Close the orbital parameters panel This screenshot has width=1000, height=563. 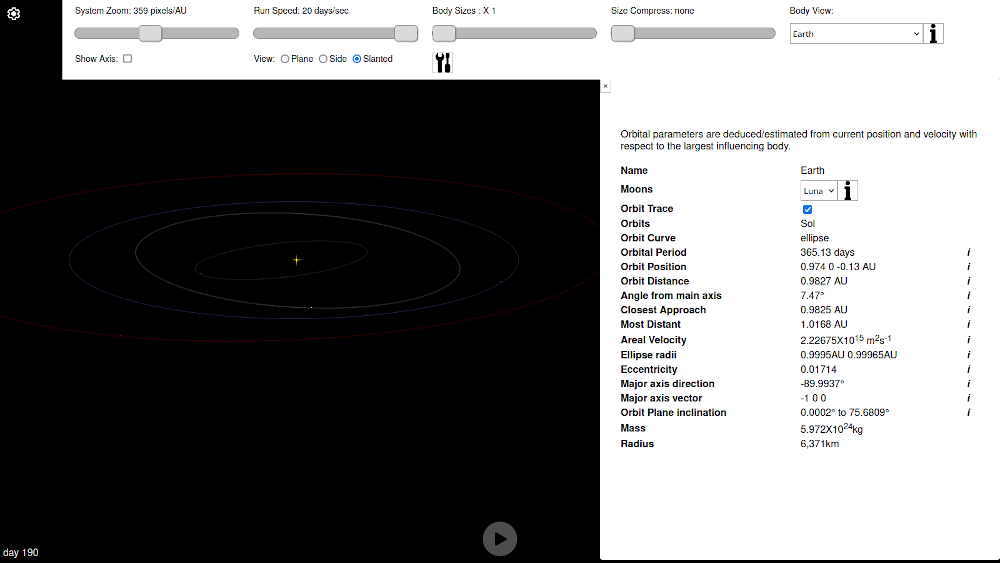605,86
